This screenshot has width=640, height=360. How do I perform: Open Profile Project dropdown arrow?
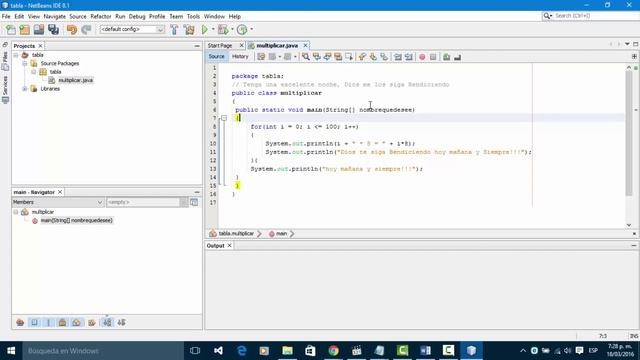(x=251, y=29)
